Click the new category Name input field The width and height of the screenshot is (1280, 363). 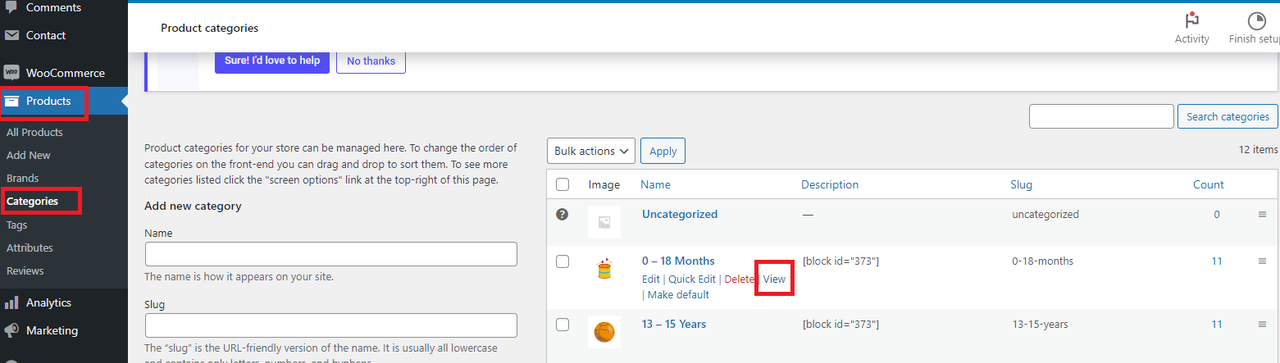pos(331,254)
